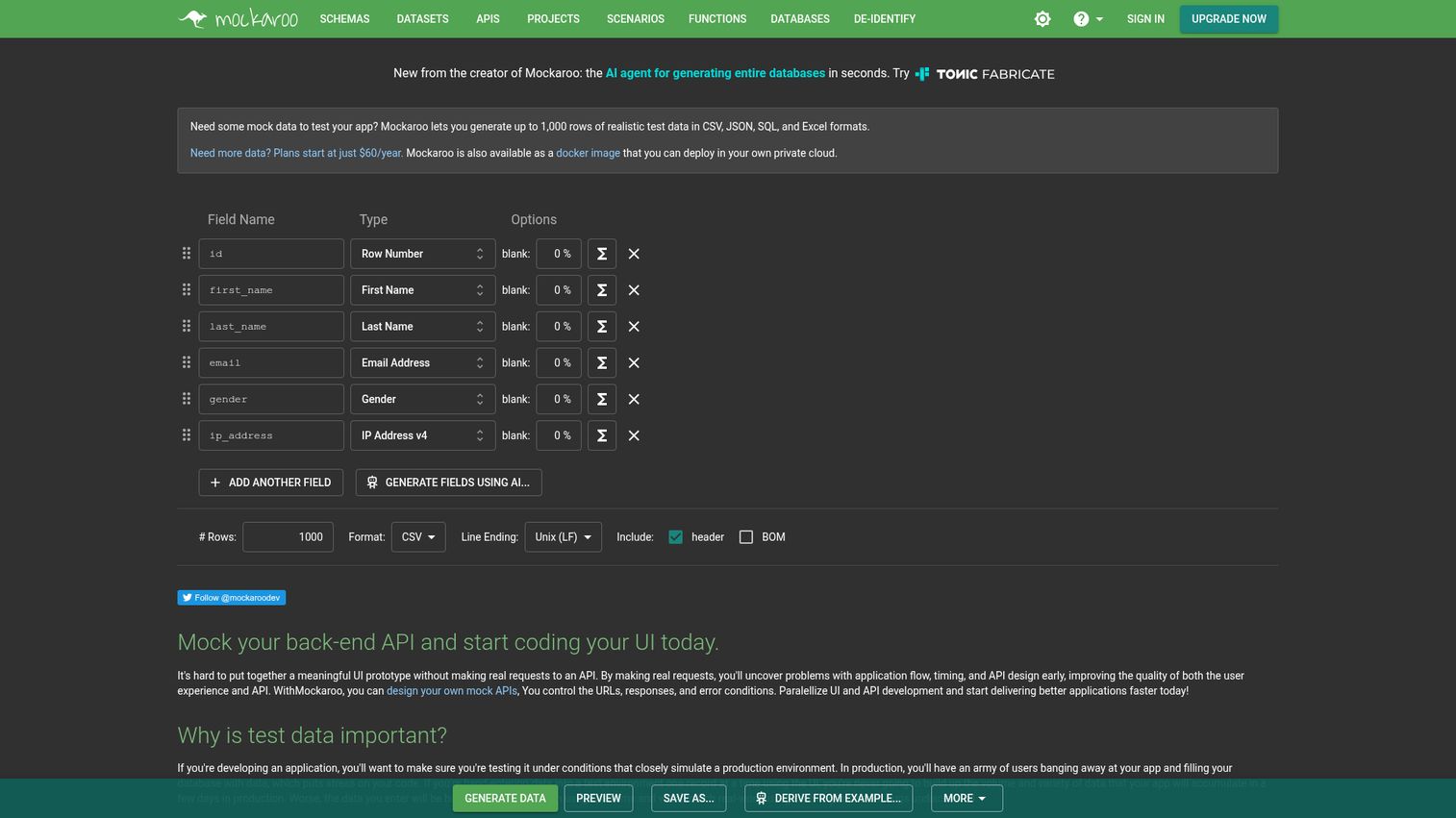Click the # Rows input field

pyautogui.click(x=289, y=537)
